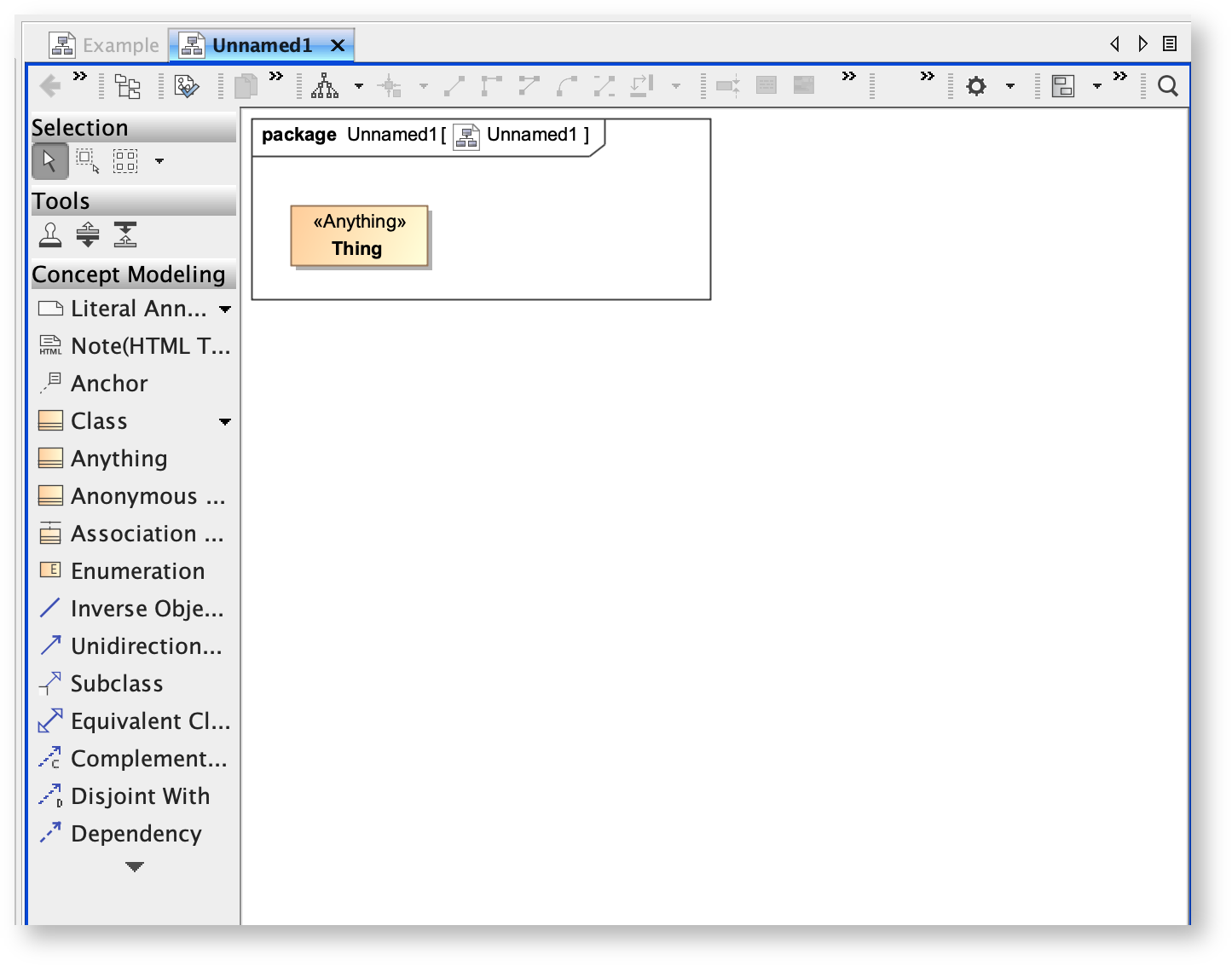
Task: Click the oblique path style icon
Action: pyautogui.click(x=529, y=86)
